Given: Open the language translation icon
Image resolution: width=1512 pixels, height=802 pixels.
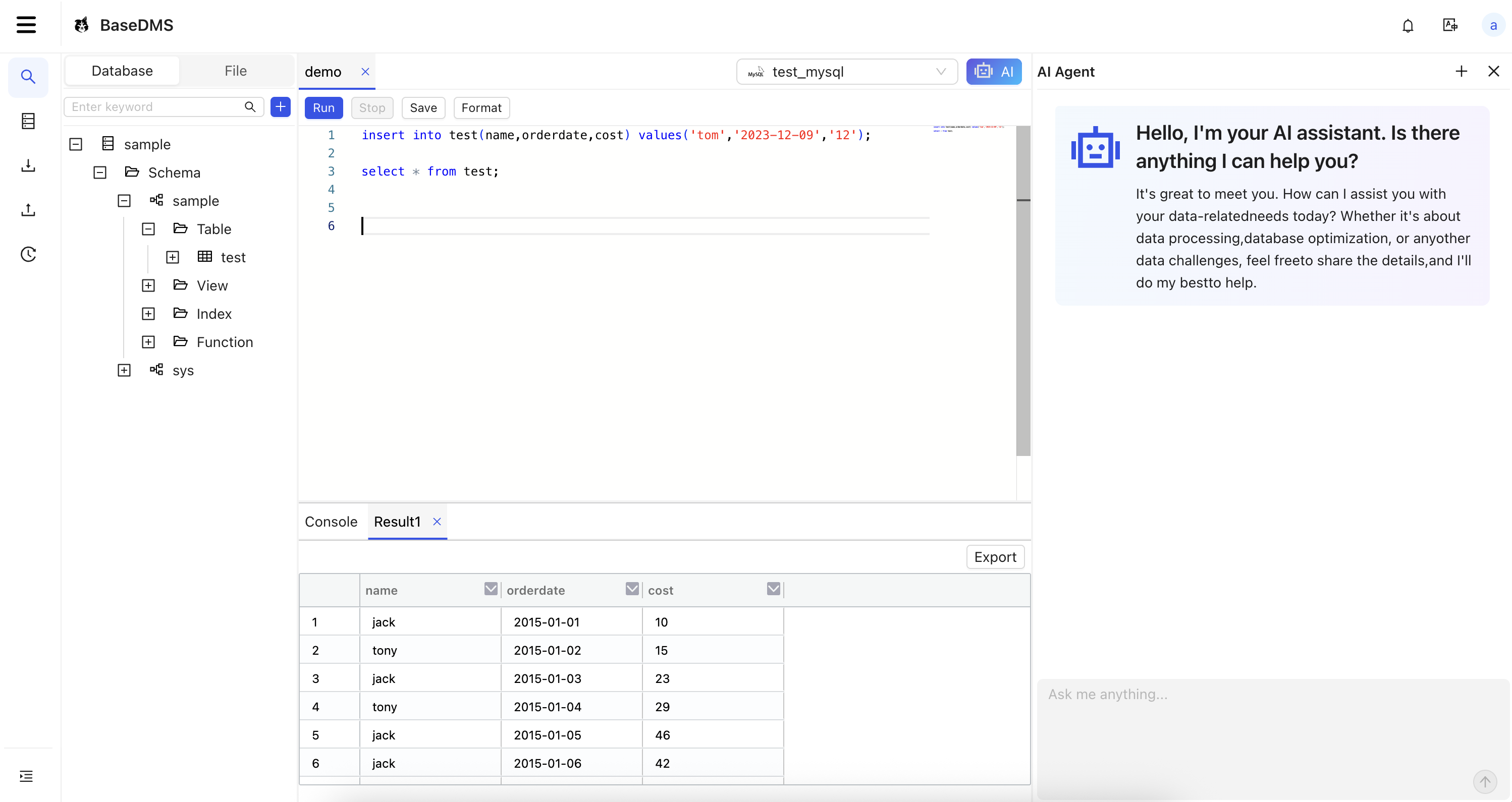Looking at the screenshot, I should (x=1450, y=25).
